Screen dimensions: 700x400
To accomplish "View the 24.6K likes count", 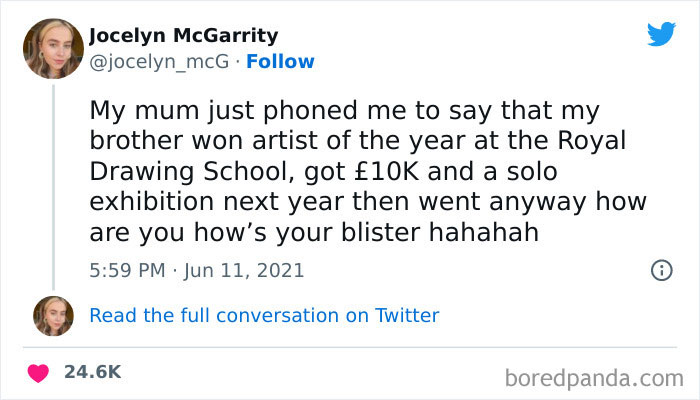I will (x=92, y=372).
